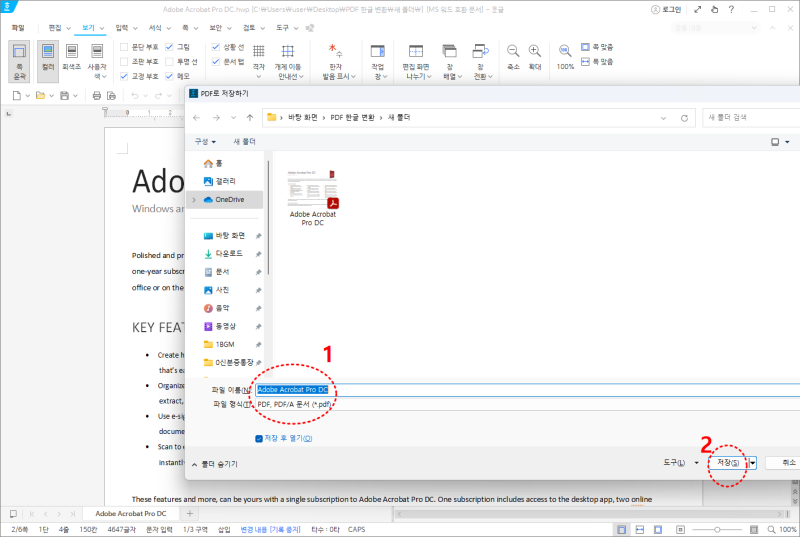Click the new document icon

coord(17,95)
